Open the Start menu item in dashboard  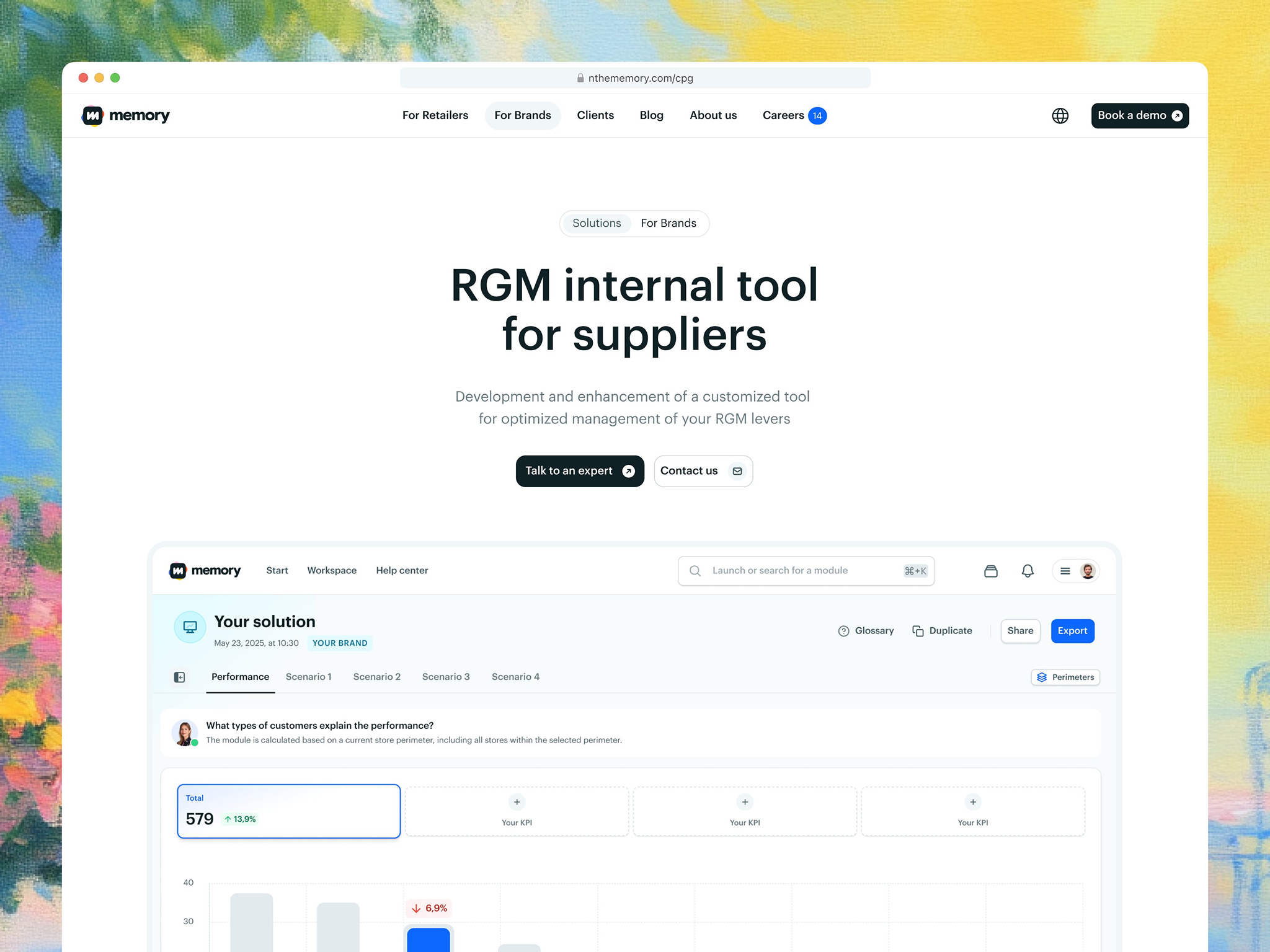click(x=277, y=571)
